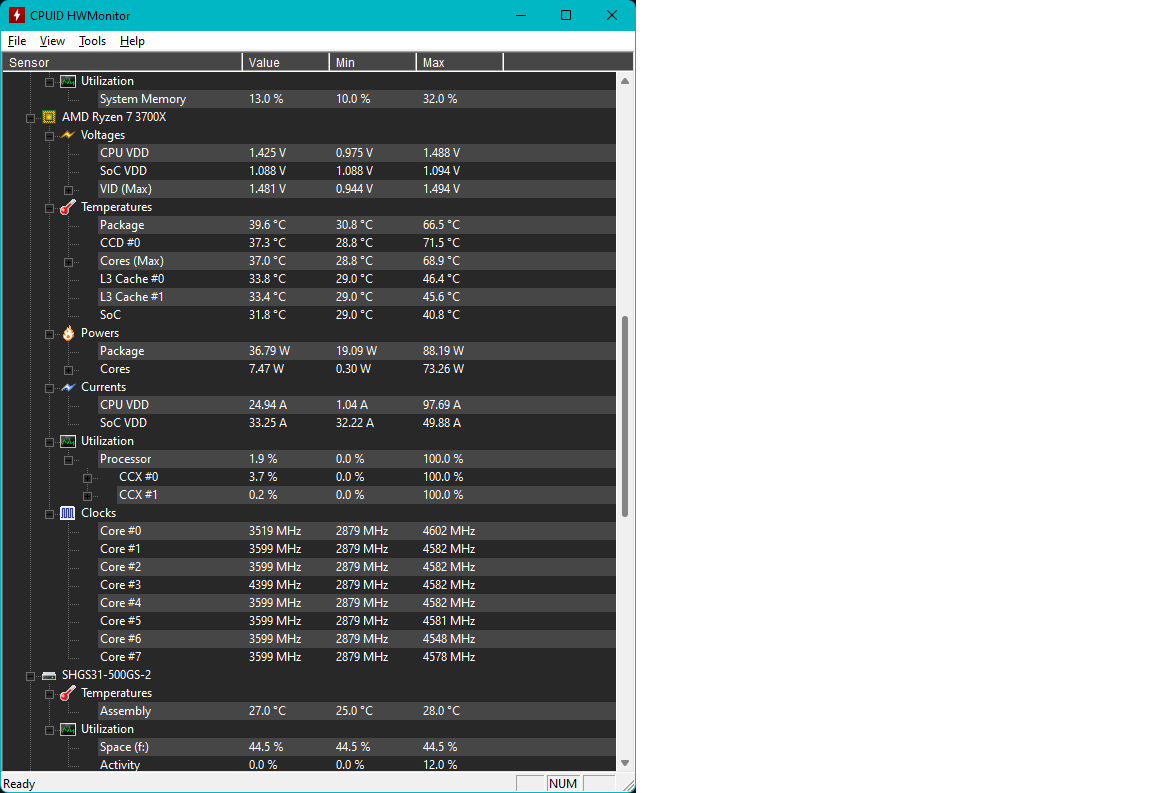This screenshot has height=793, width=1152.
Task: Select the SoC VDD current row
Action: [x=356, y=423]
